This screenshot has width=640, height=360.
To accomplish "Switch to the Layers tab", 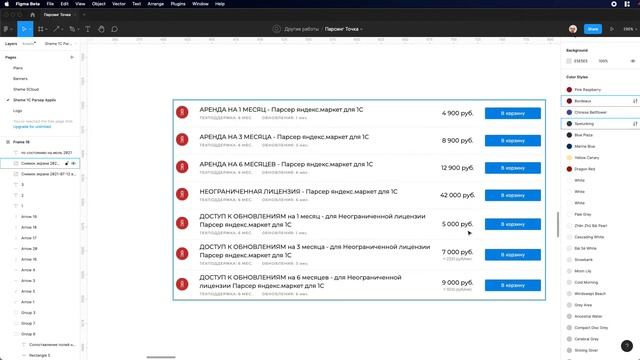I will pos(11,44).
